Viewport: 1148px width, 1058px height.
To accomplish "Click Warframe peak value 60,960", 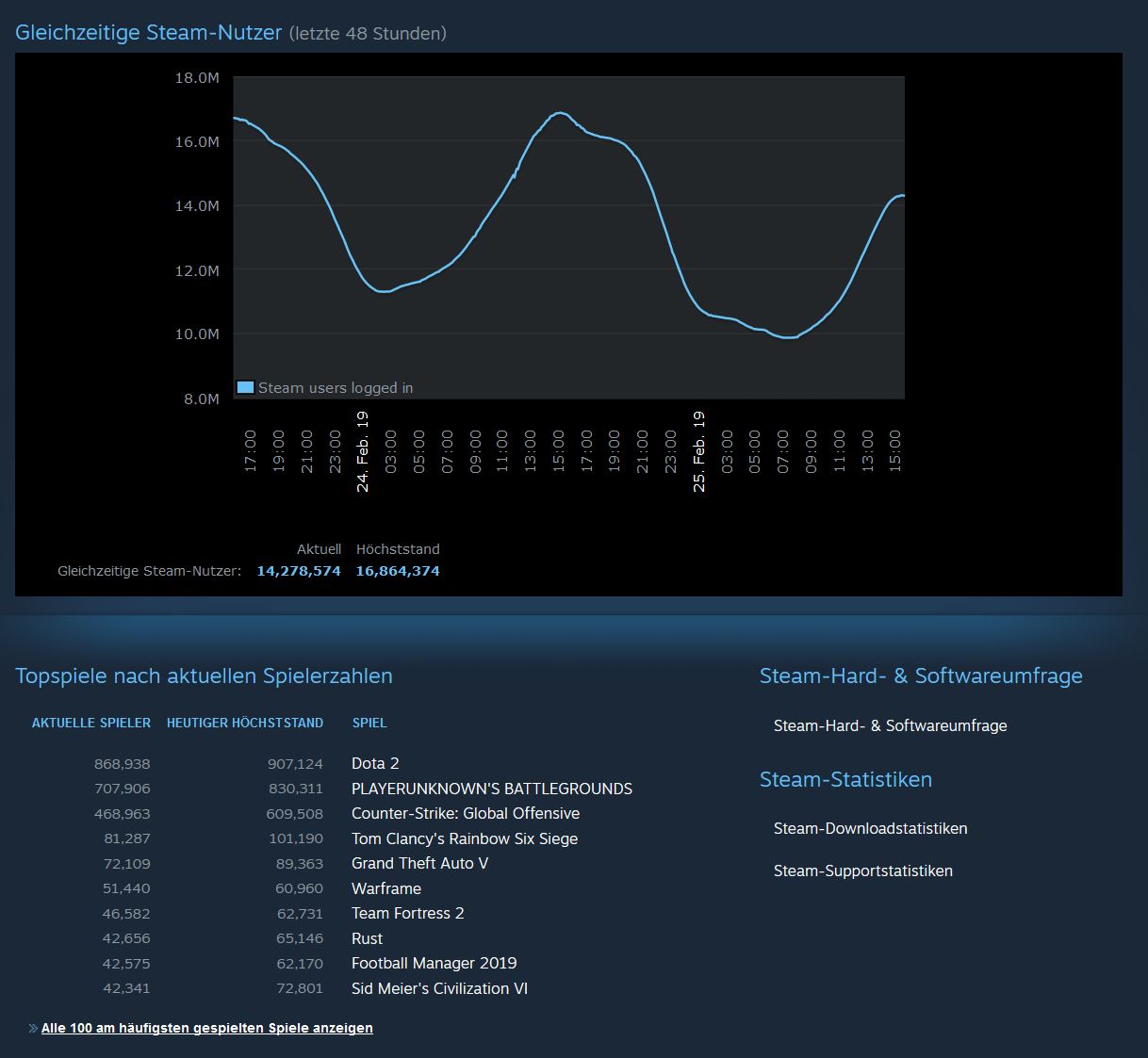I will tap(300, 888).
